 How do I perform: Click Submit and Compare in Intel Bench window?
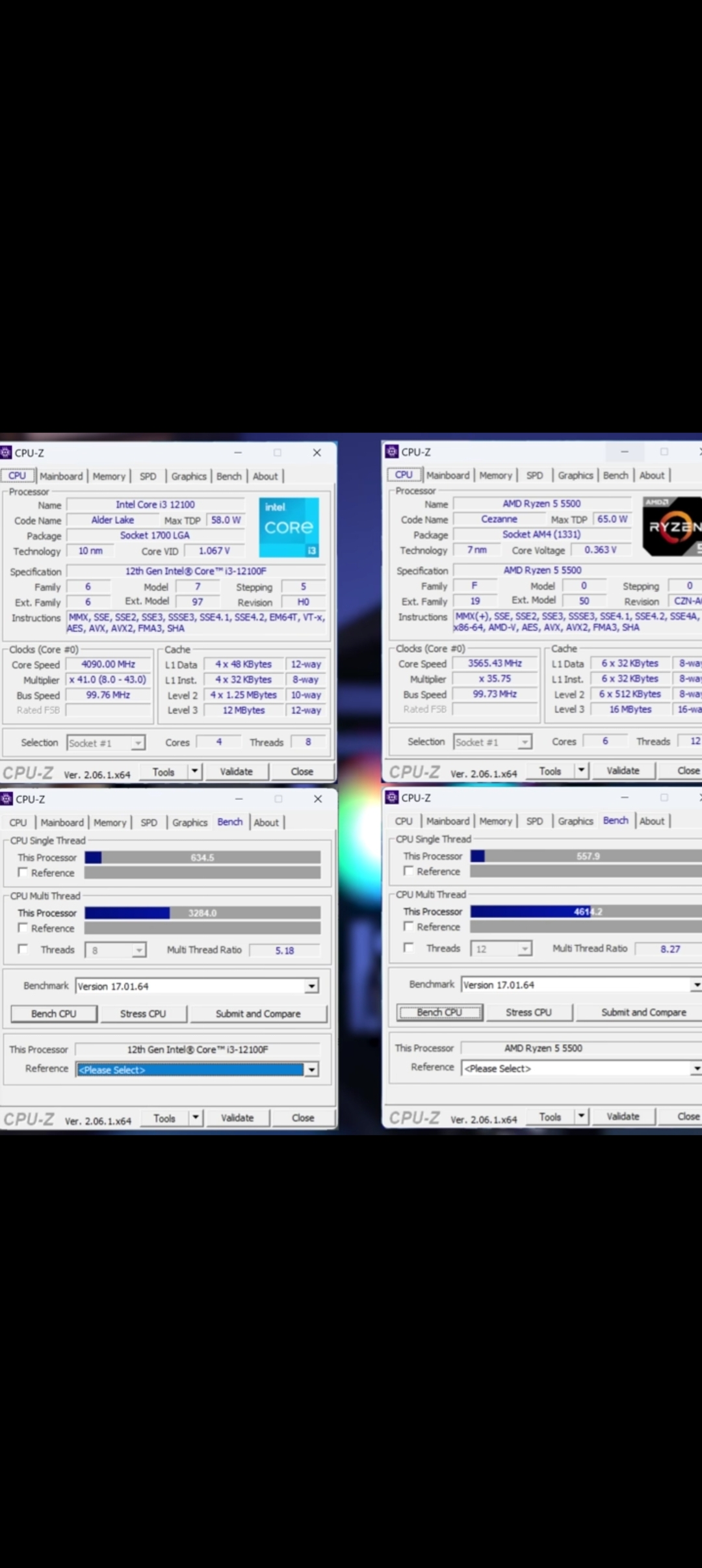click(258, 1013)
